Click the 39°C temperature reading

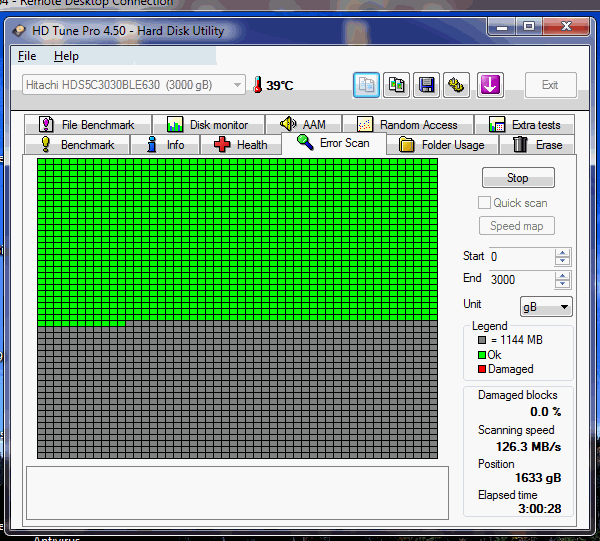click(x=280, y=85)
